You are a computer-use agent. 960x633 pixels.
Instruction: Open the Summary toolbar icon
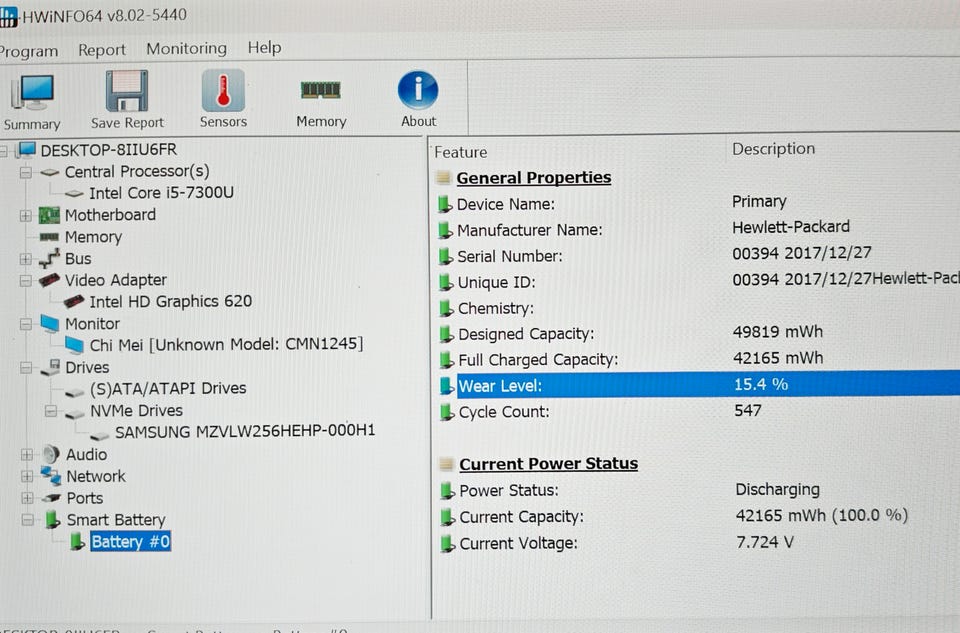[32, 92]
